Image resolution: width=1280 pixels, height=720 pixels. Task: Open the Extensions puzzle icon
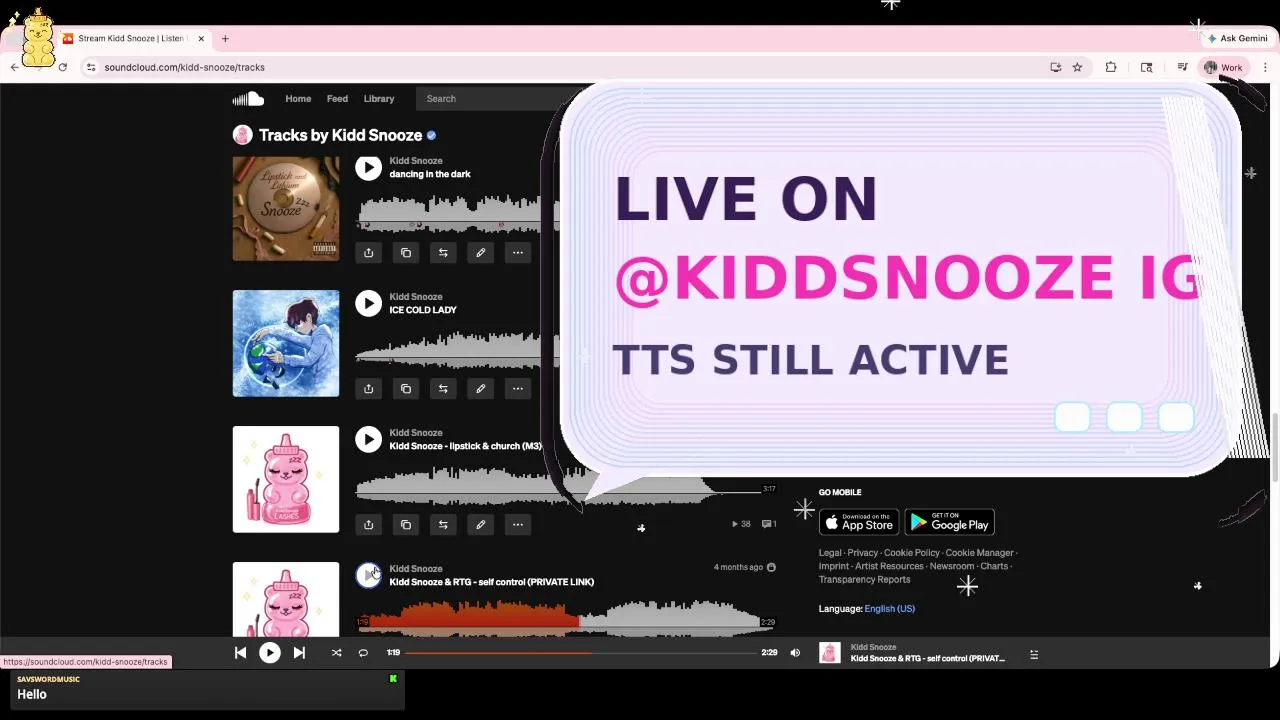1111,67
